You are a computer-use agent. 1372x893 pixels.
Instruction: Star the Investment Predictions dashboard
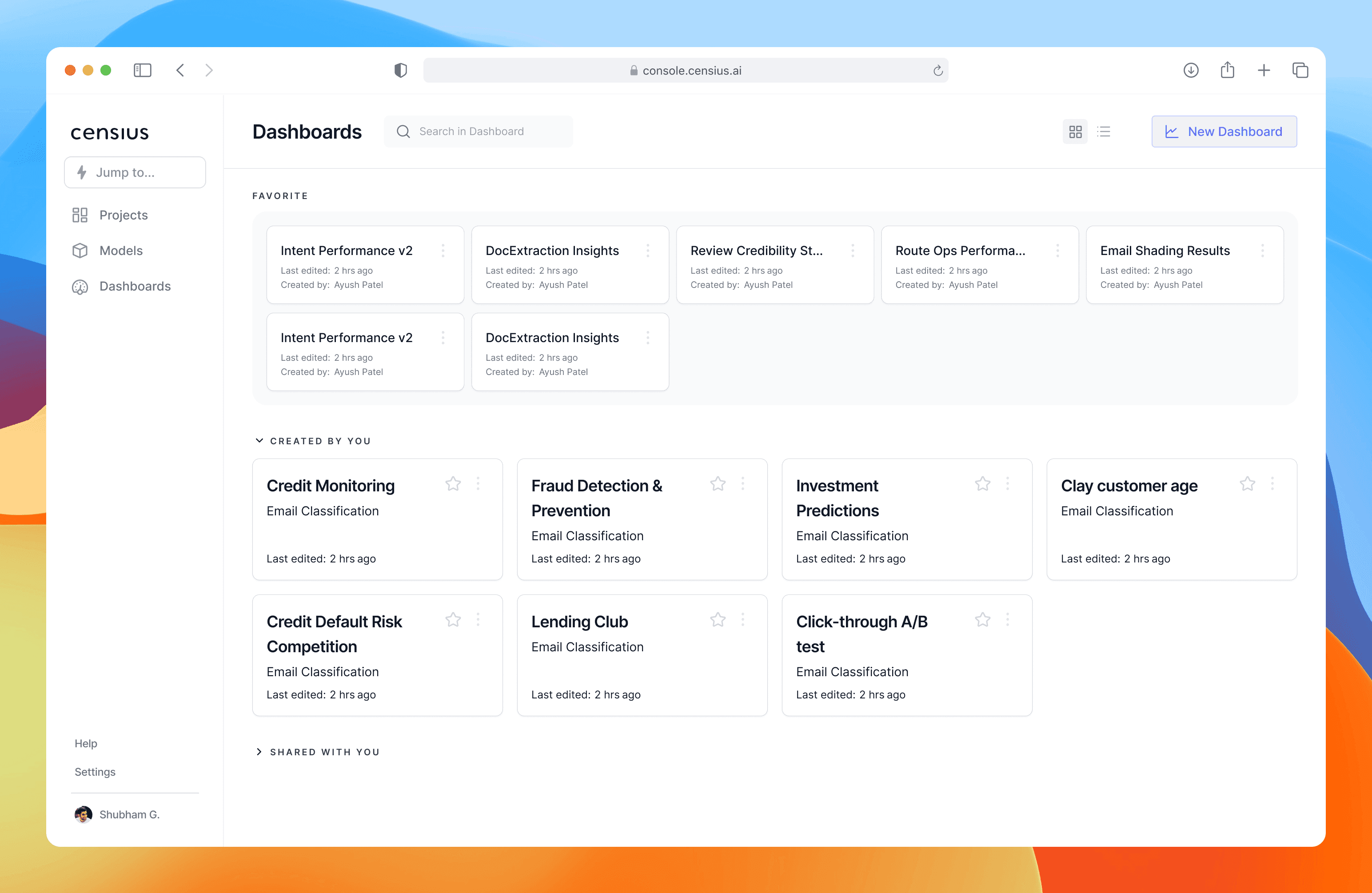(x=983, y=484)
